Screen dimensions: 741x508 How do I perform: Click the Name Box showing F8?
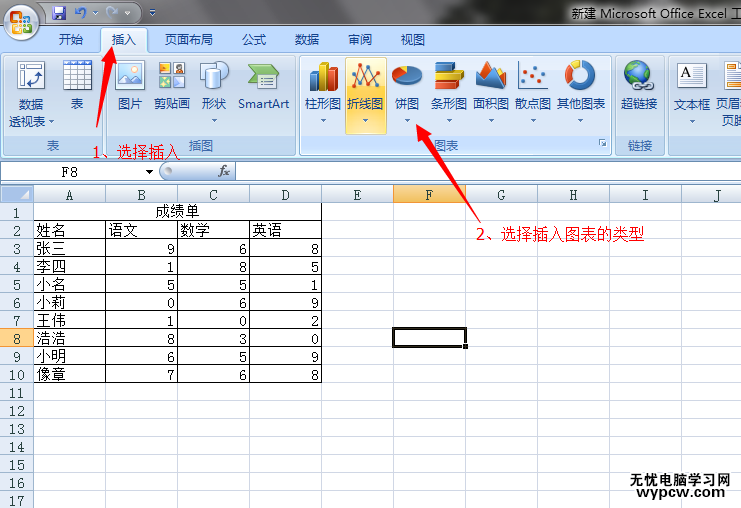72,172
